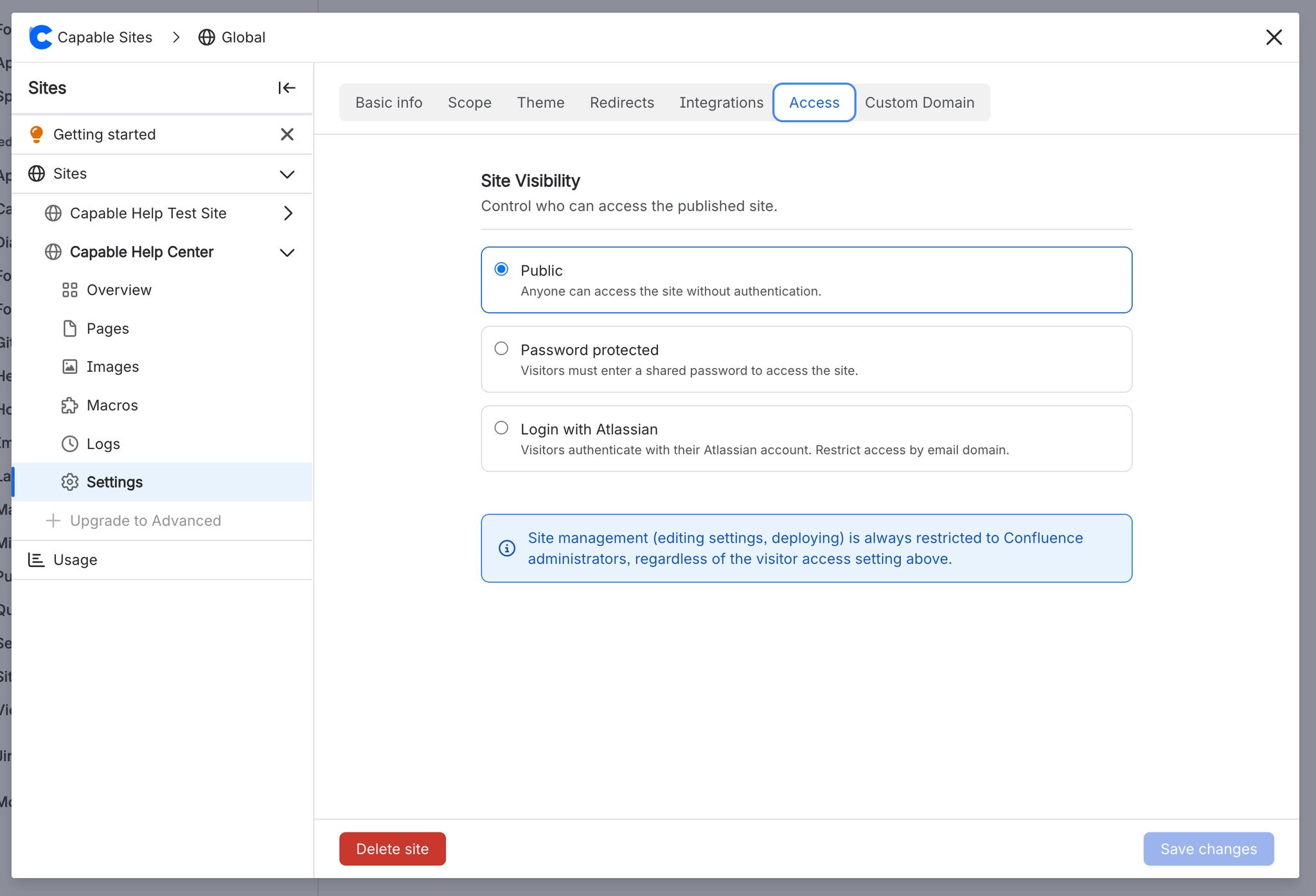1316x896 pixels.
Task: Open the Usage sidebar item
Action: pos(163,559)
